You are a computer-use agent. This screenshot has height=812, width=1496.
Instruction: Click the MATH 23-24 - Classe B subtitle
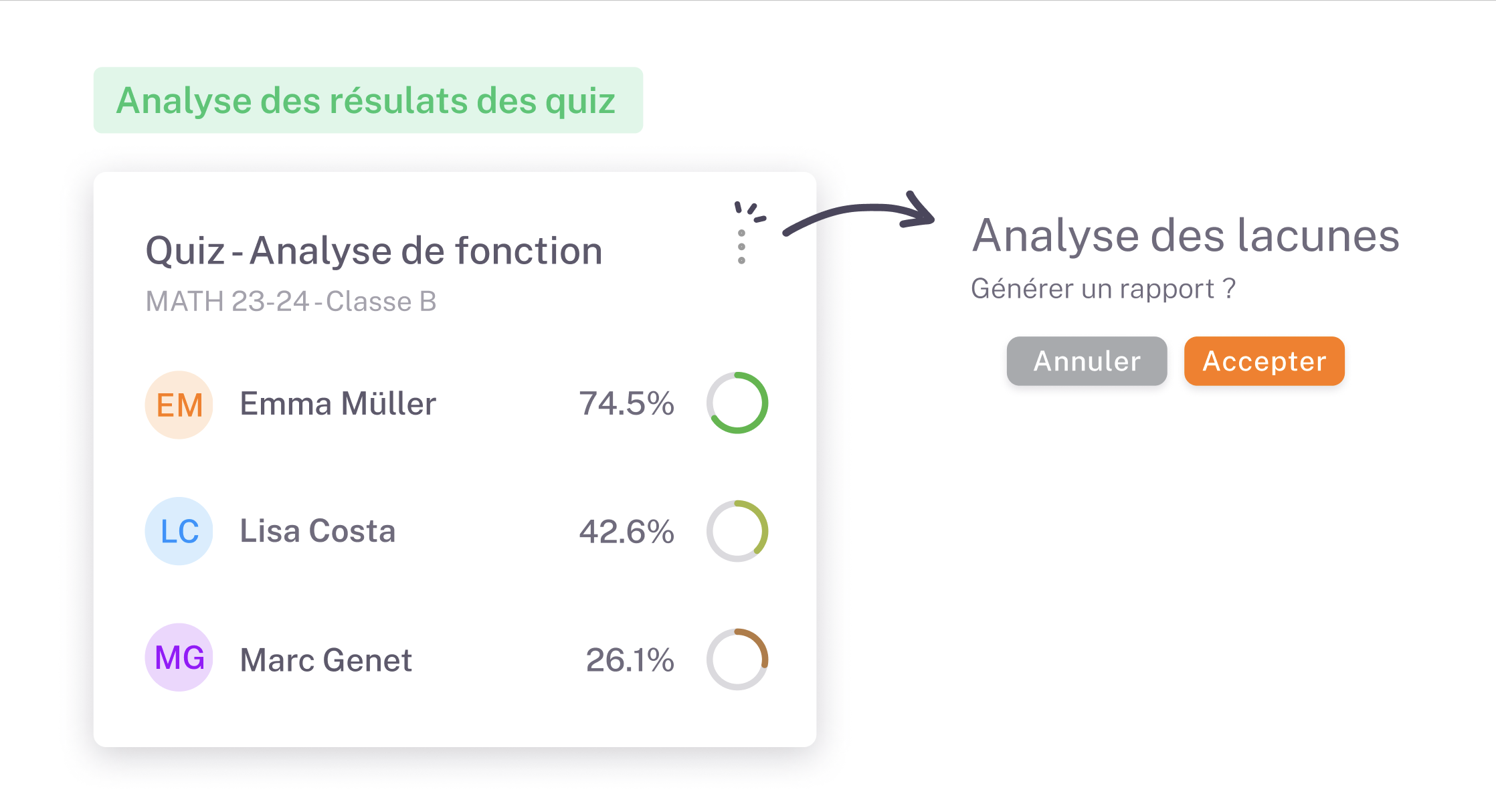coord(291,301)
